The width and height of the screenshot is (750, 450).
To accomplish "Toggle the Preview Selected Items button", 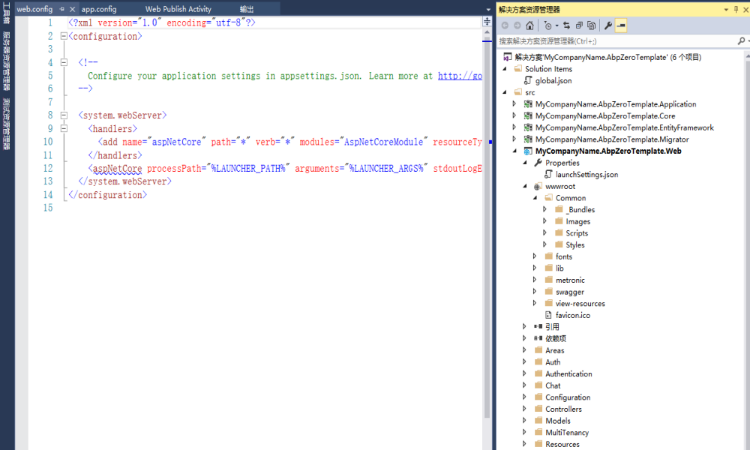I will (x=621, y=25).
